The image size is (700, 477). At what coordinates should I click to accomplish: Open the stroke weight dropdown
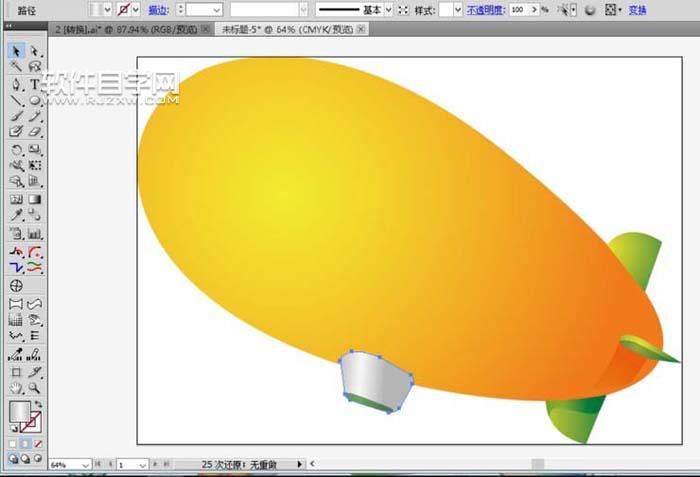click(217, 10)
